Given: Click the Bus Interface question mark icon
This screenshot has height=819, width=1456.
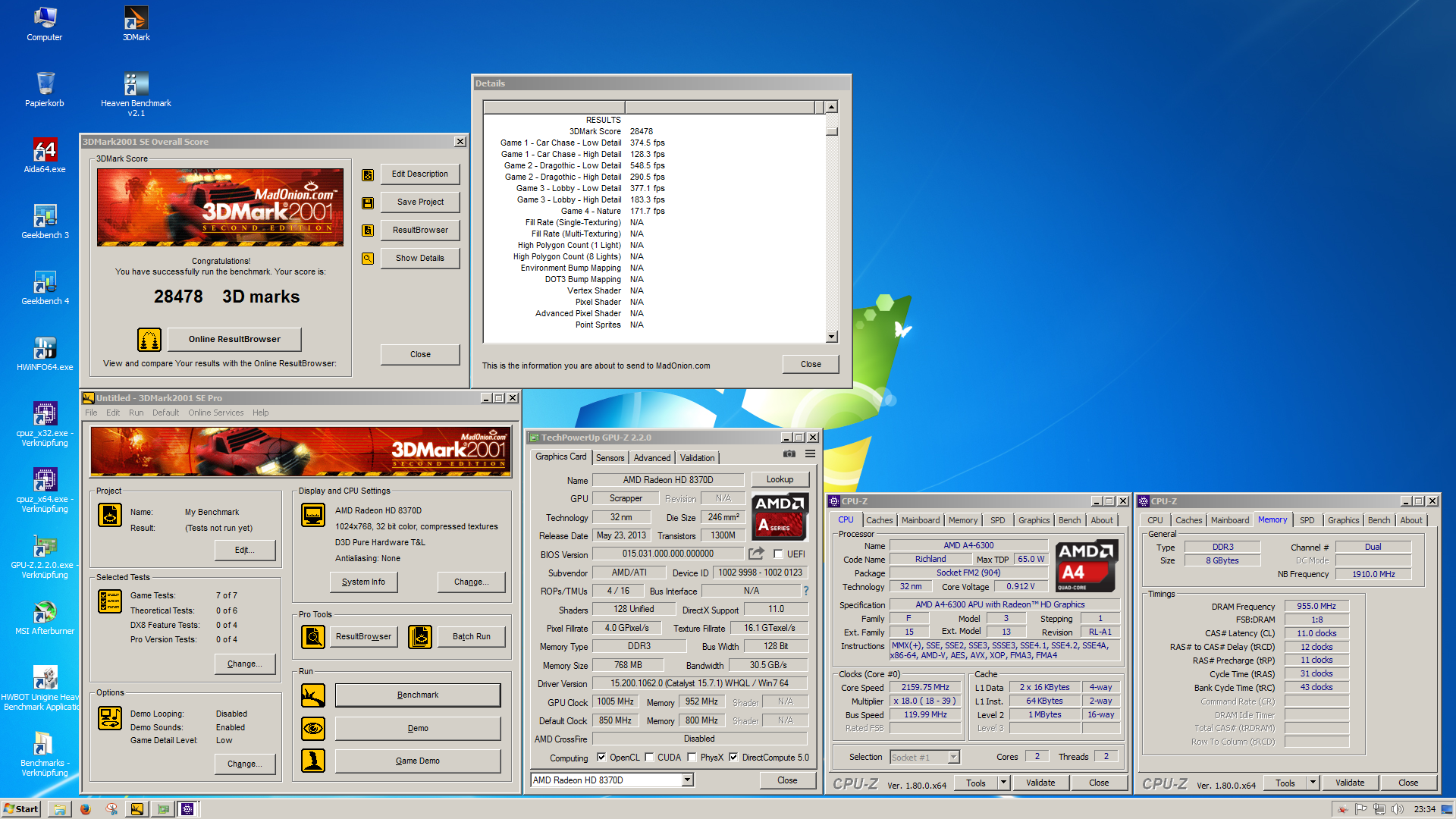Looking at the screenshot, I should click(x=806, y=591).
